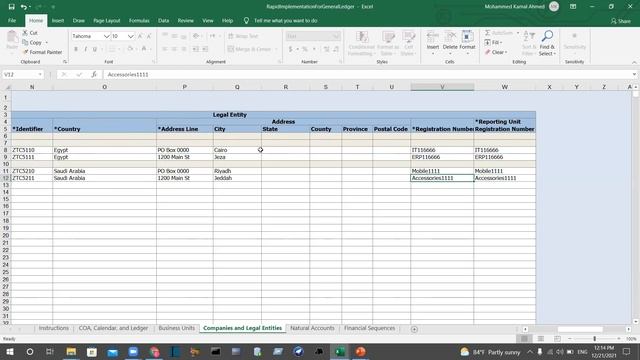Click Find & Select magnifier icon
Image resolution: width=640 pixels, height=360 pixels.
tap(547, 36)
